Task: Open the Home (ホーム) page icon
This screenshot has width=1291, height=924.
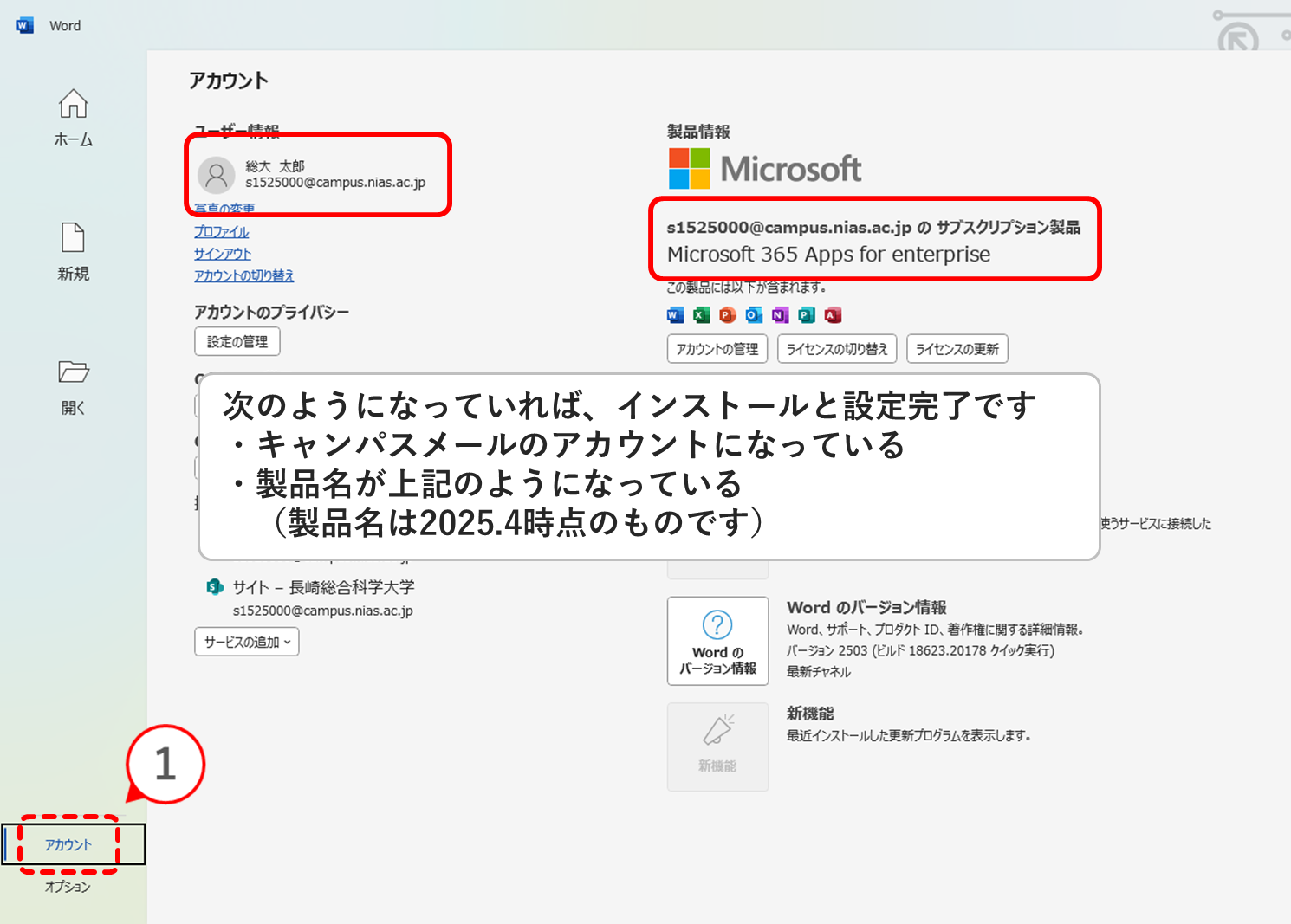Action: point(74,104)
